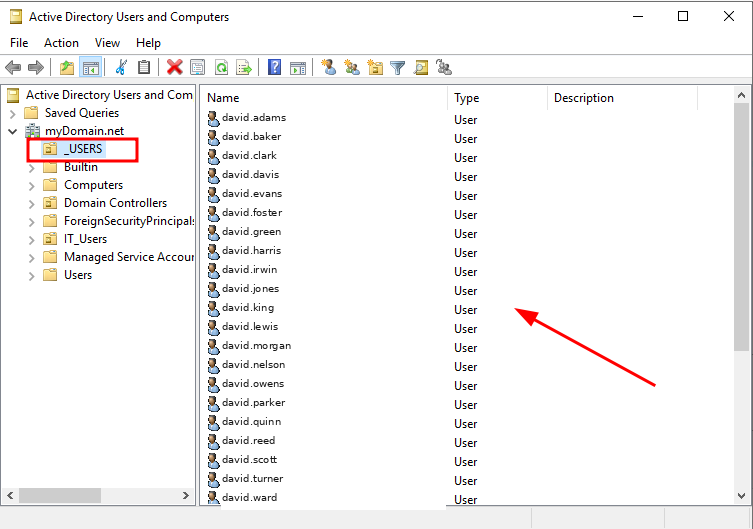
Task: Click the Filter funnel icon
Action: click(x=398, y=68)
